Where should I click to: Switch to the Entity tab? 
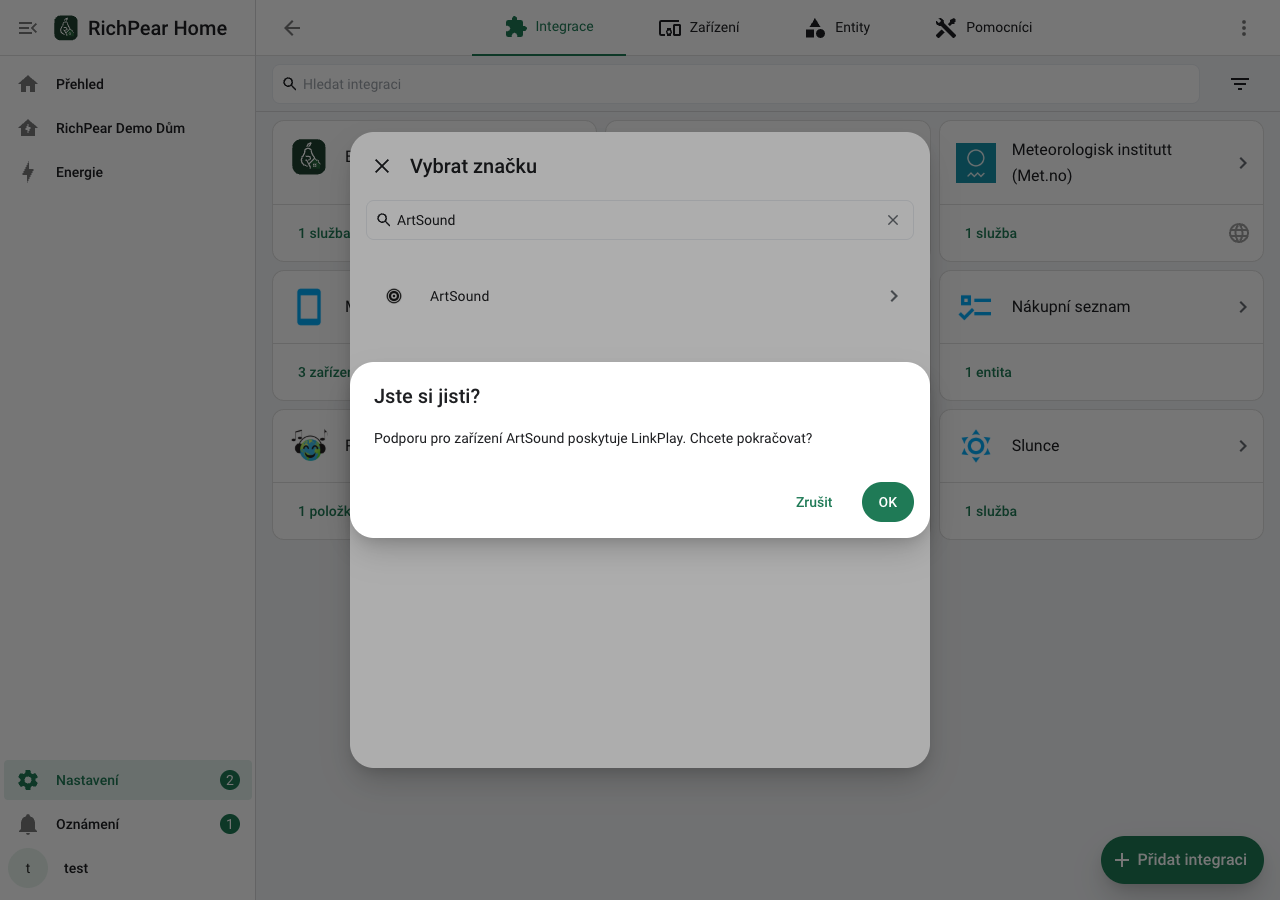pos(837,28)
